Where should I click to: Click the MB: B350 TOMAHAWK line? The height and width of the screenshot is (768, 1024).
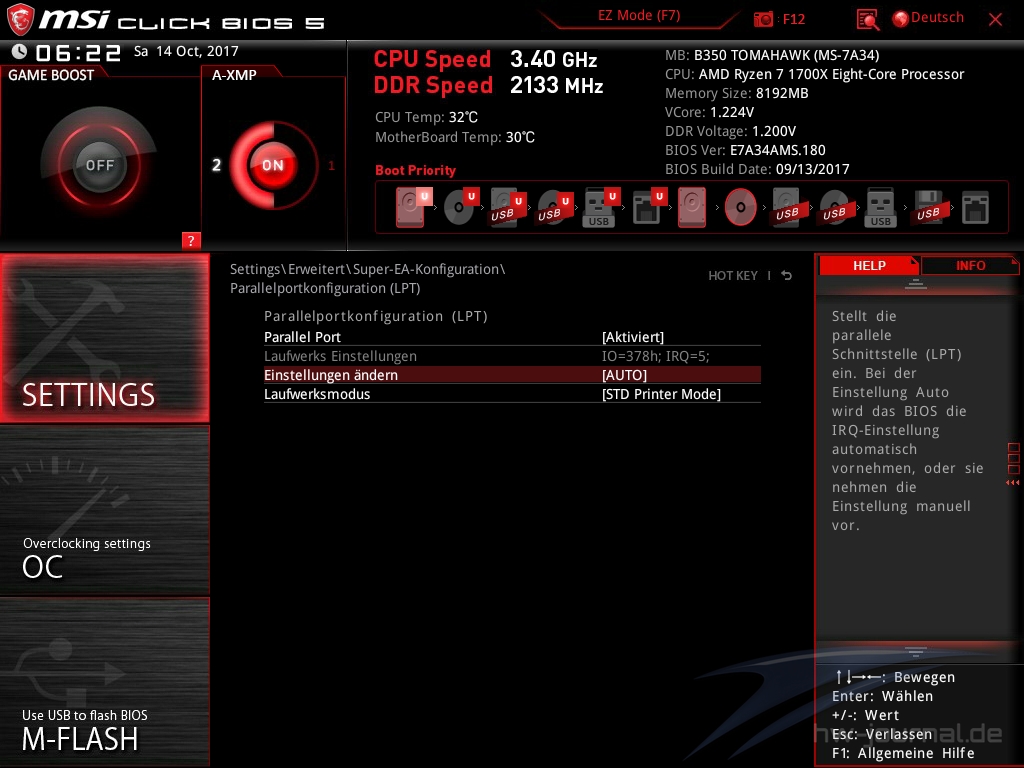click(772, 55)
